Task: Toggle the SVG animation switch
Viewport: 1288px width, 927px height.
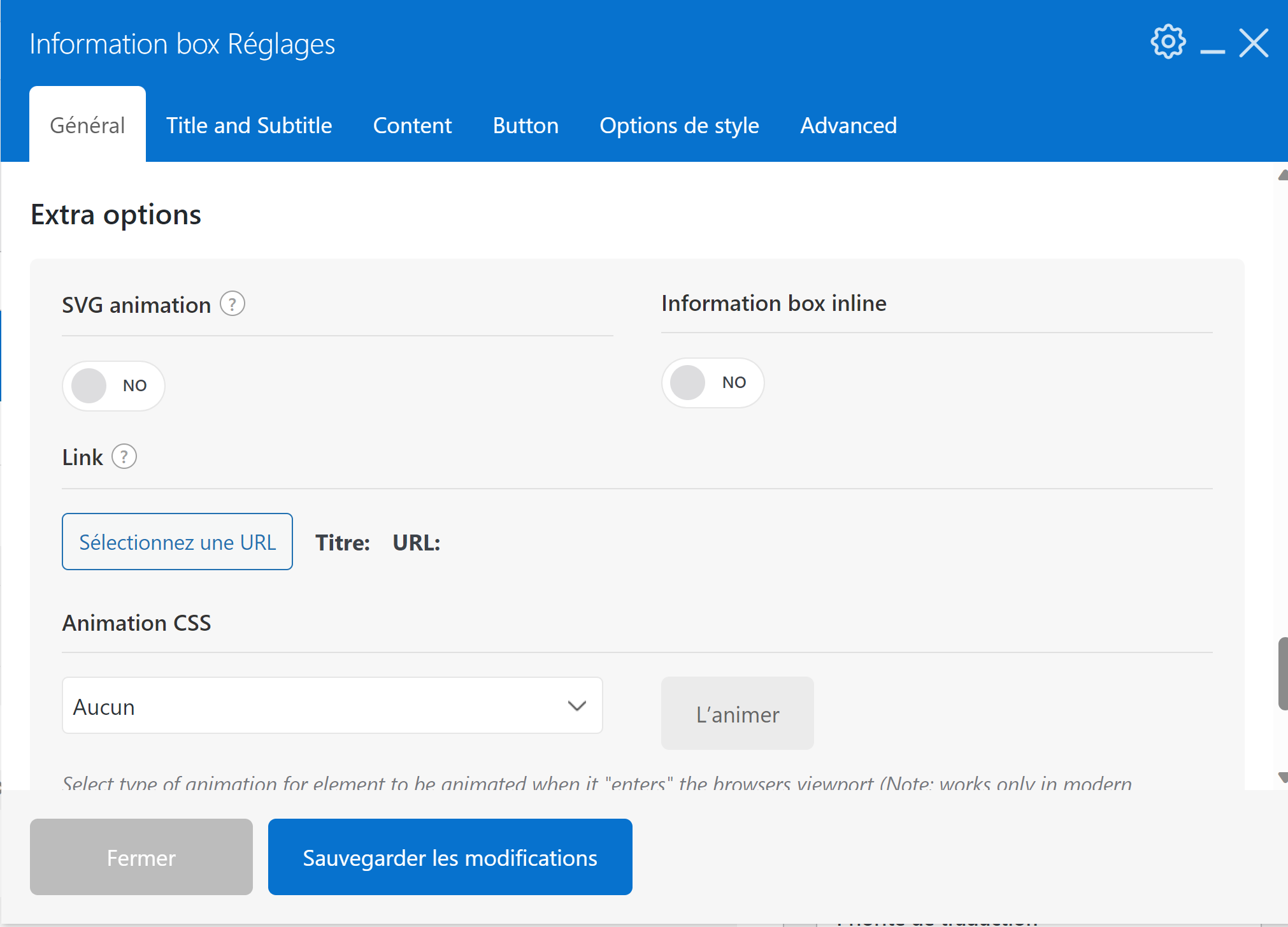Action: pos(113,385)
